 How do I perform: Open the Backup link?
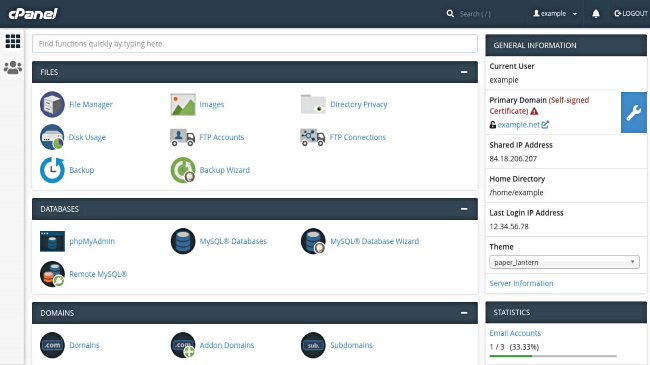coord(82,170)
